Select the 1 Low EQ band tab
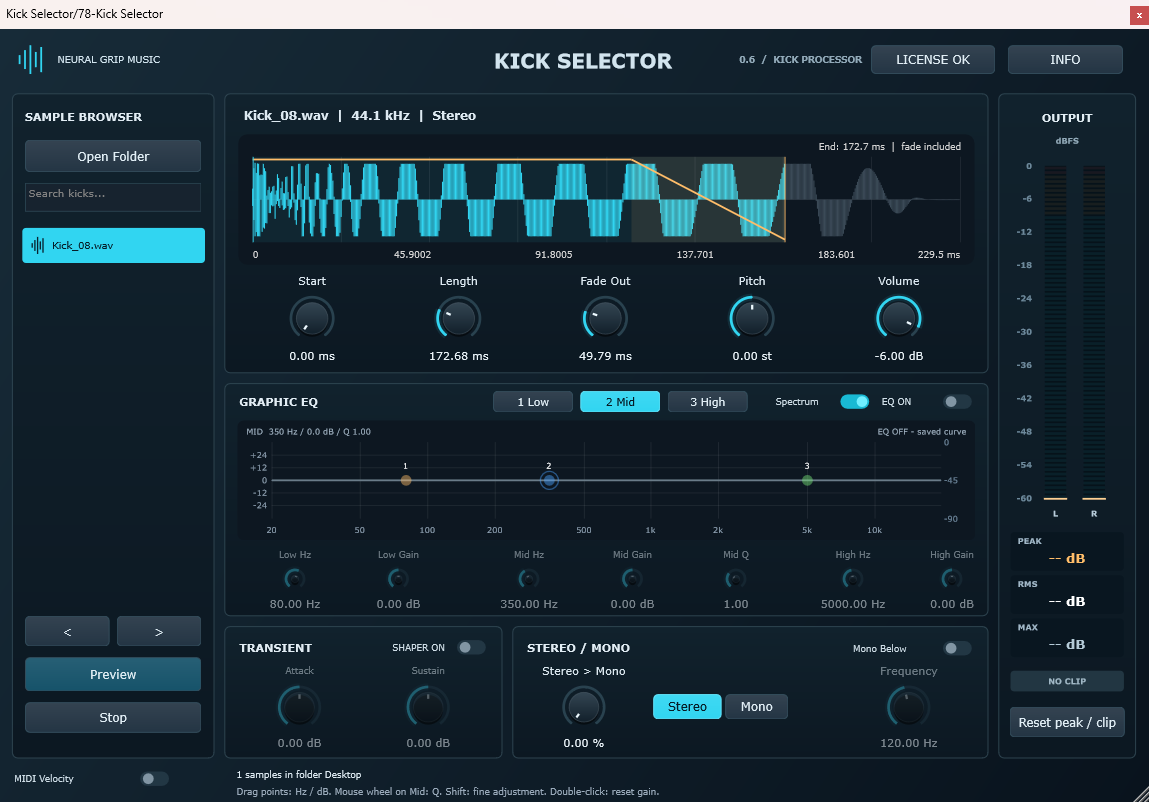 point(533,402)
